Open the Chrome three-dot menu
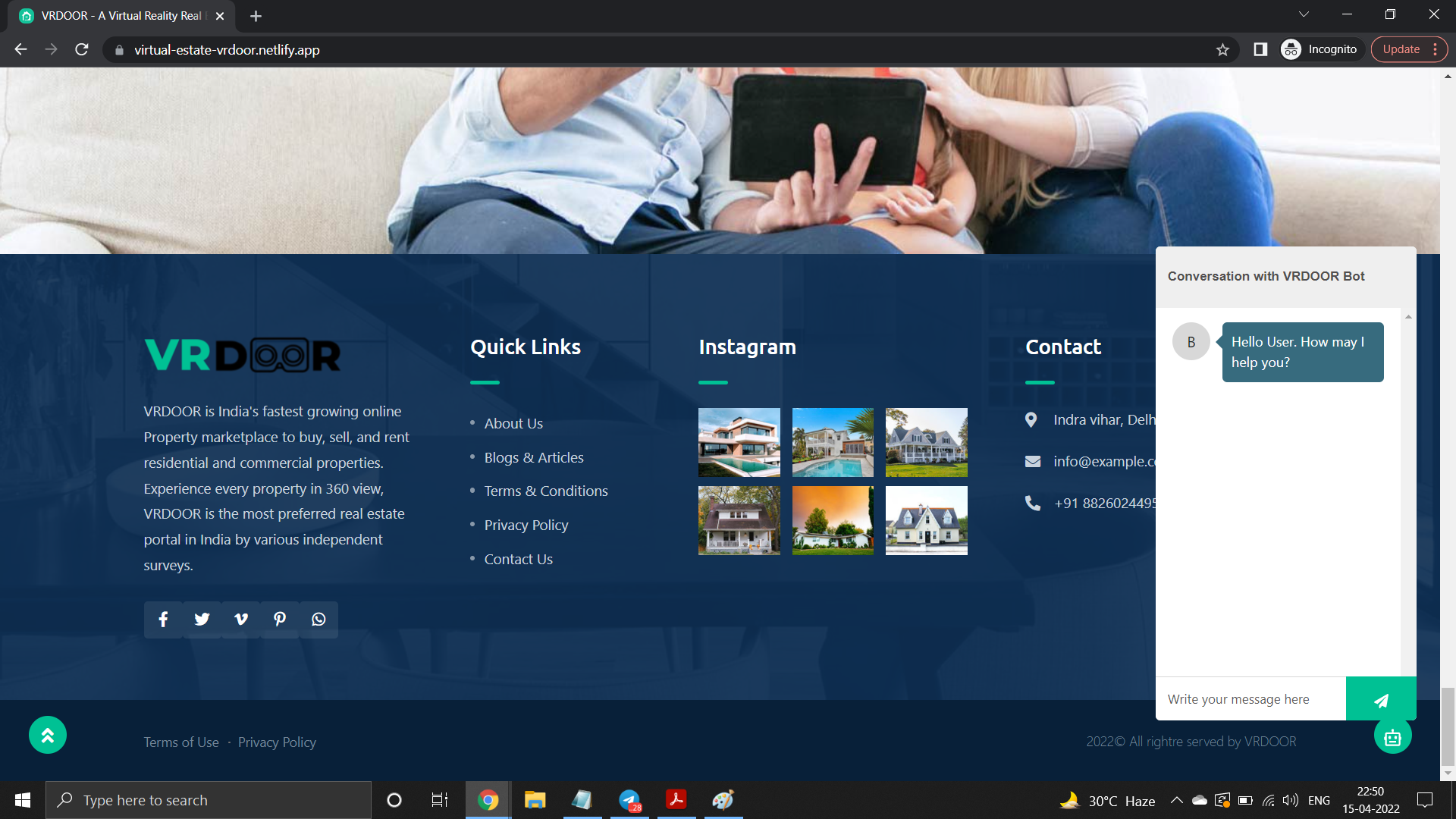The height and width of the screenshot is (819, 1456). point(1436,50)
